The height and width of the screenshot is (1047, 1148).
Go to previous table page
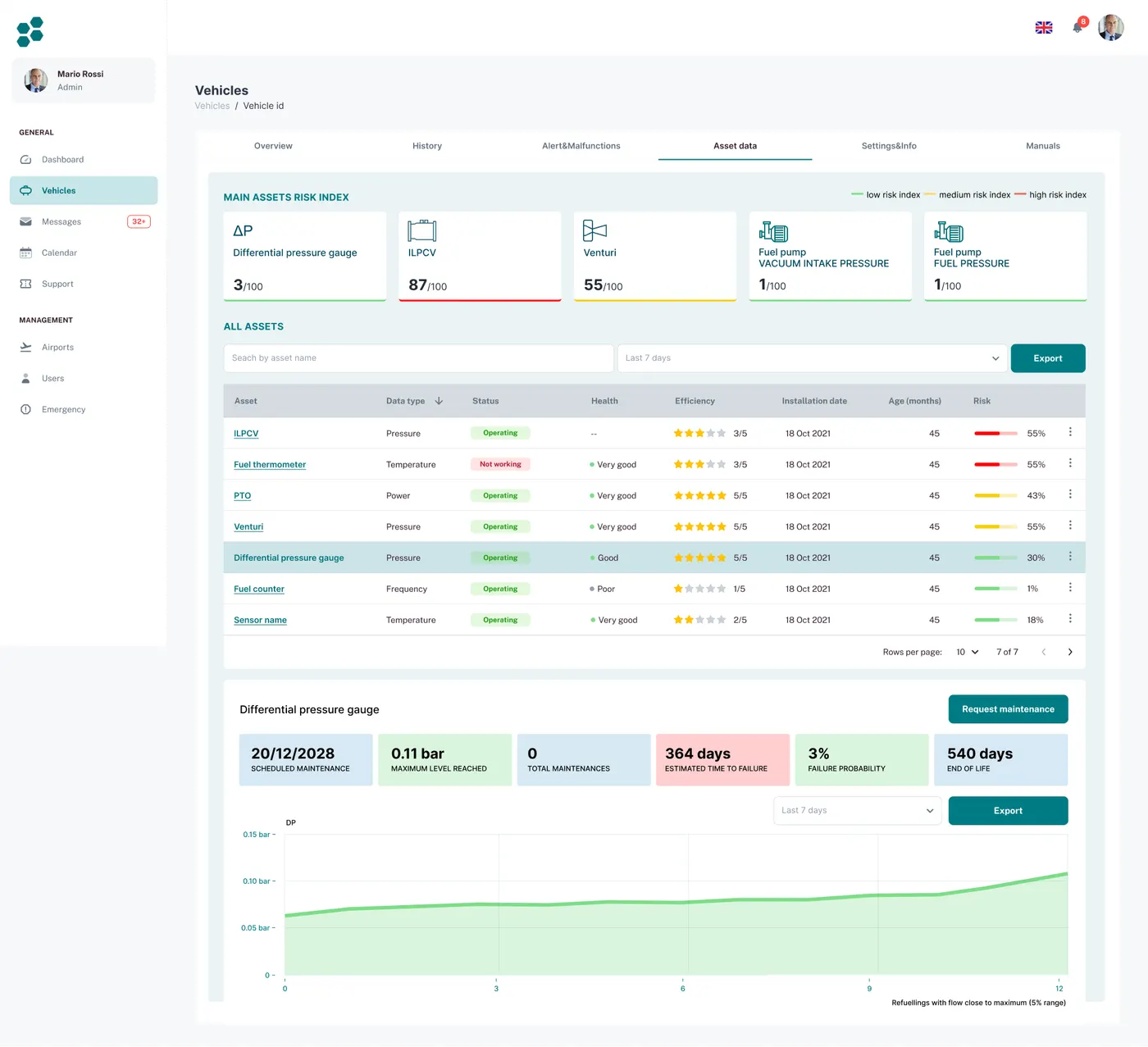pos(1044,653)
